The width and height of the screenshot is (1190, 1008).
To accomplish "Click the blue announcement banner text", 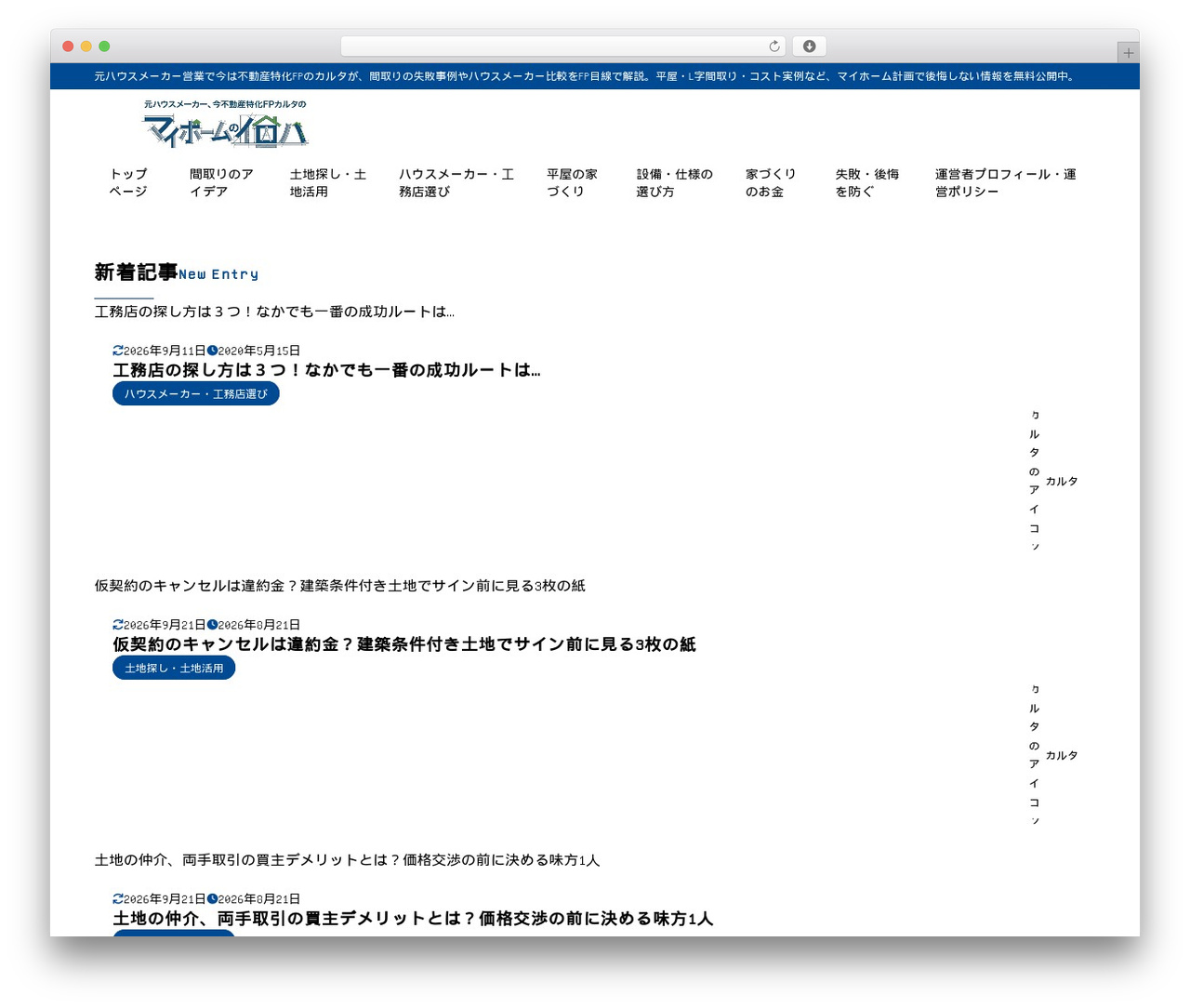I will coord(584,76).
